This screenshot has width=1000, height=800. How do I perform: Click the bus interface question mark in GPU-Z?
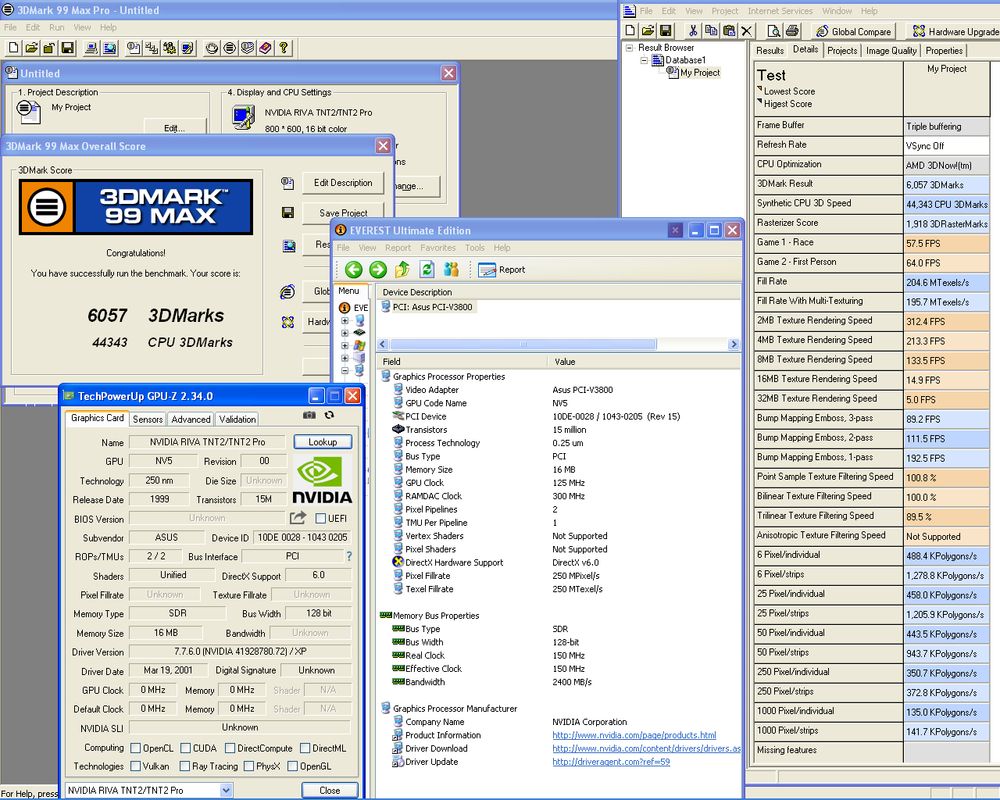(x=349, y=556)
